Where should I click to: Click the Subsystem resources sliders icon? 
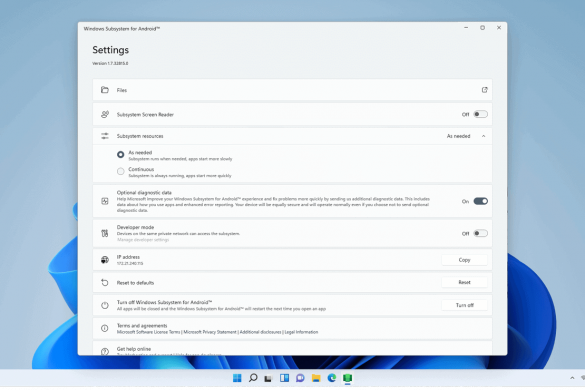[105, 136]
